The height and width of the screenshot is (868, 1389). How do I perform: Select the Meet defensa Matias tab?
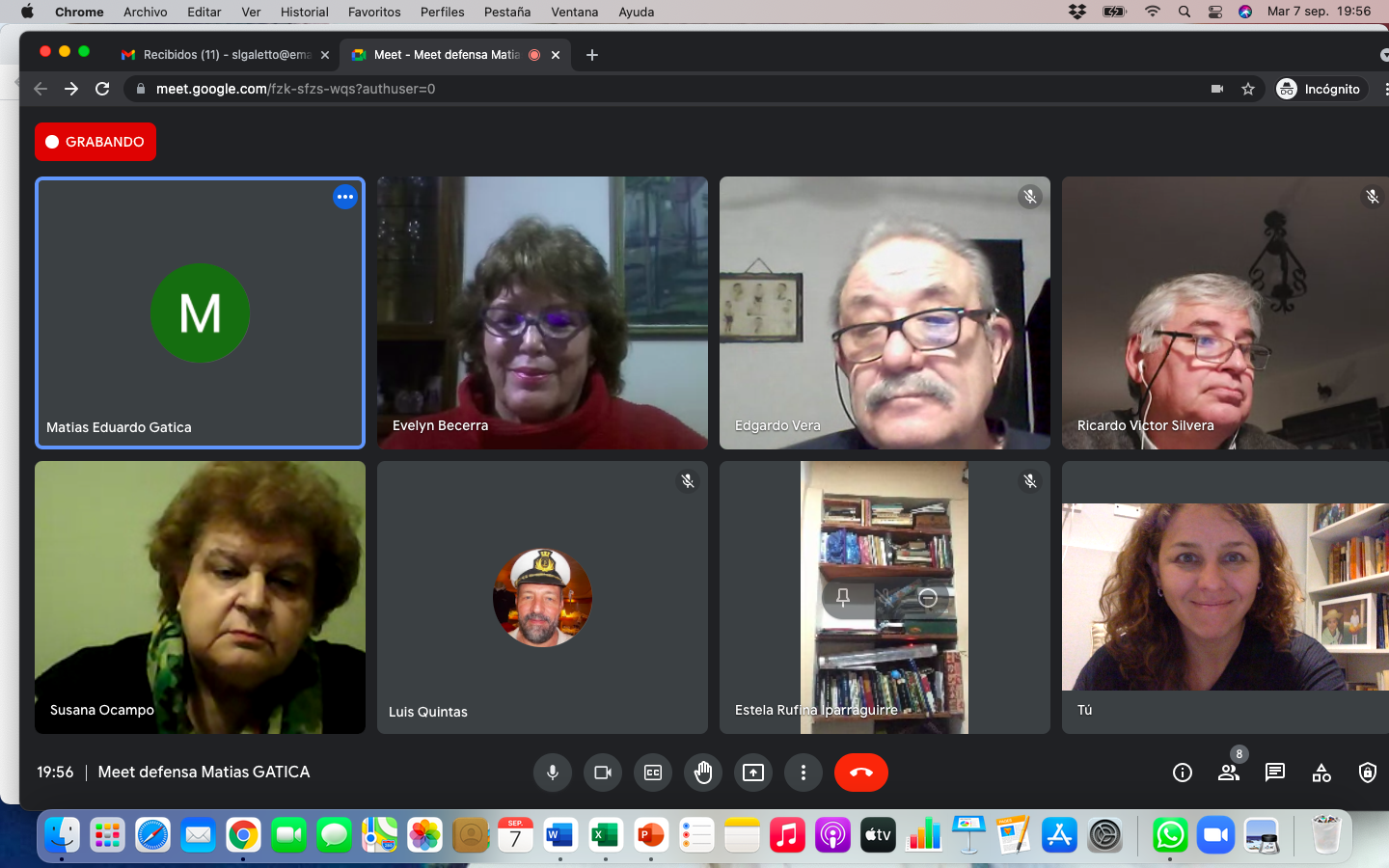point(447,55)
